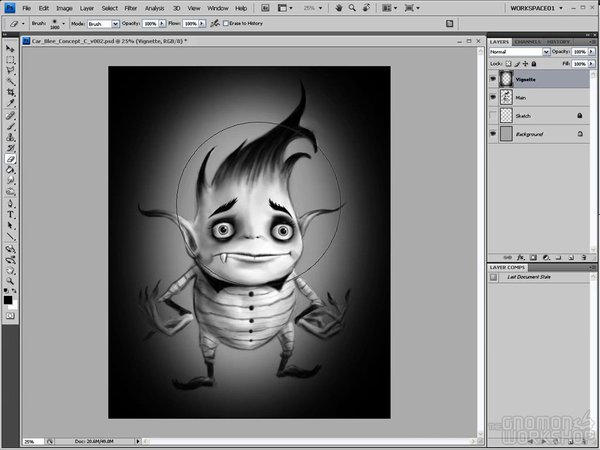Select the Eyedropper tool
Screen dimensions: 600x450
pyautogui.click(x=11, y=103)
